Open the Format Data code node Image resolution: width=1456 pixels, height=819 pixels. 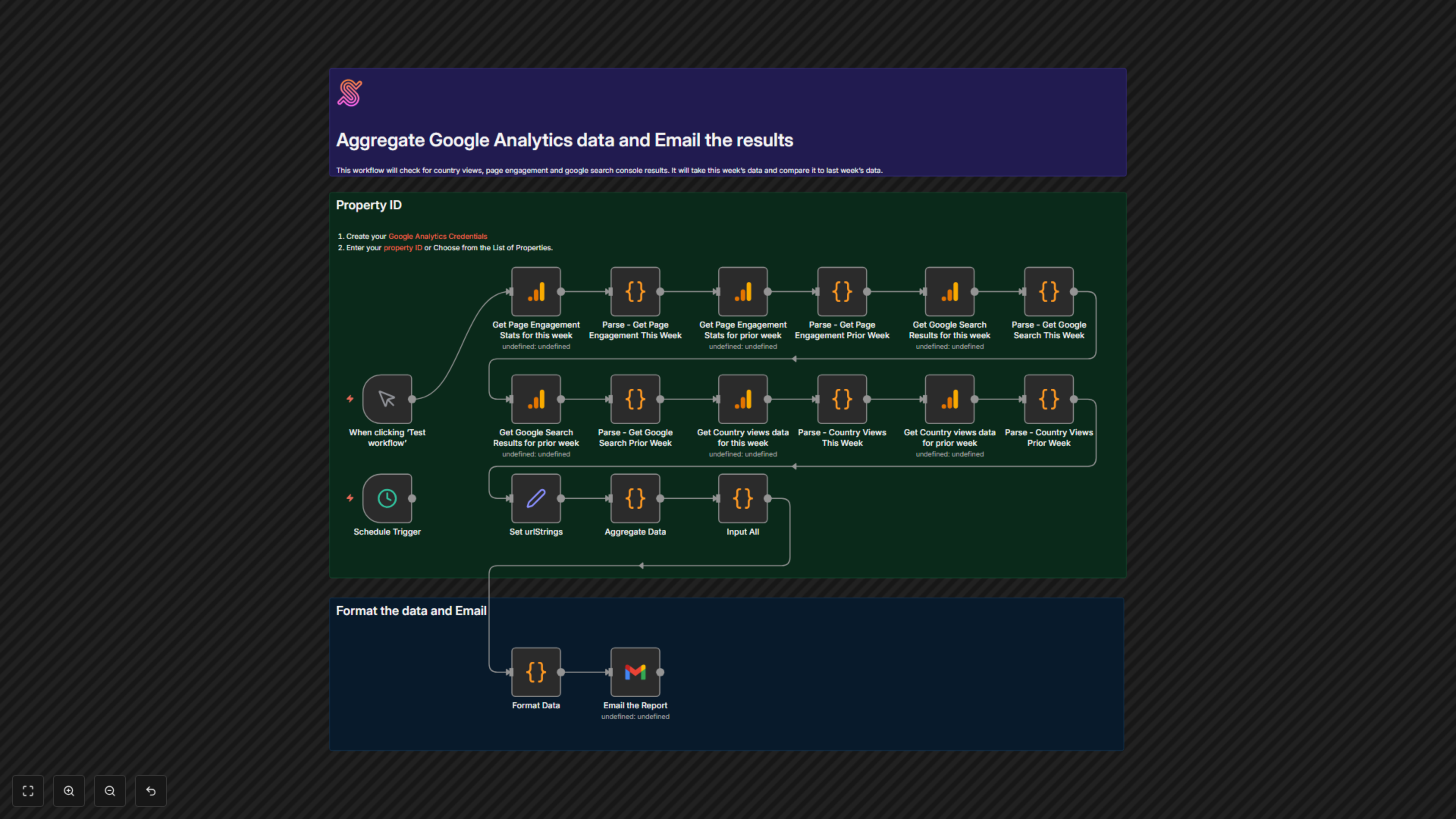click(536, 672)
